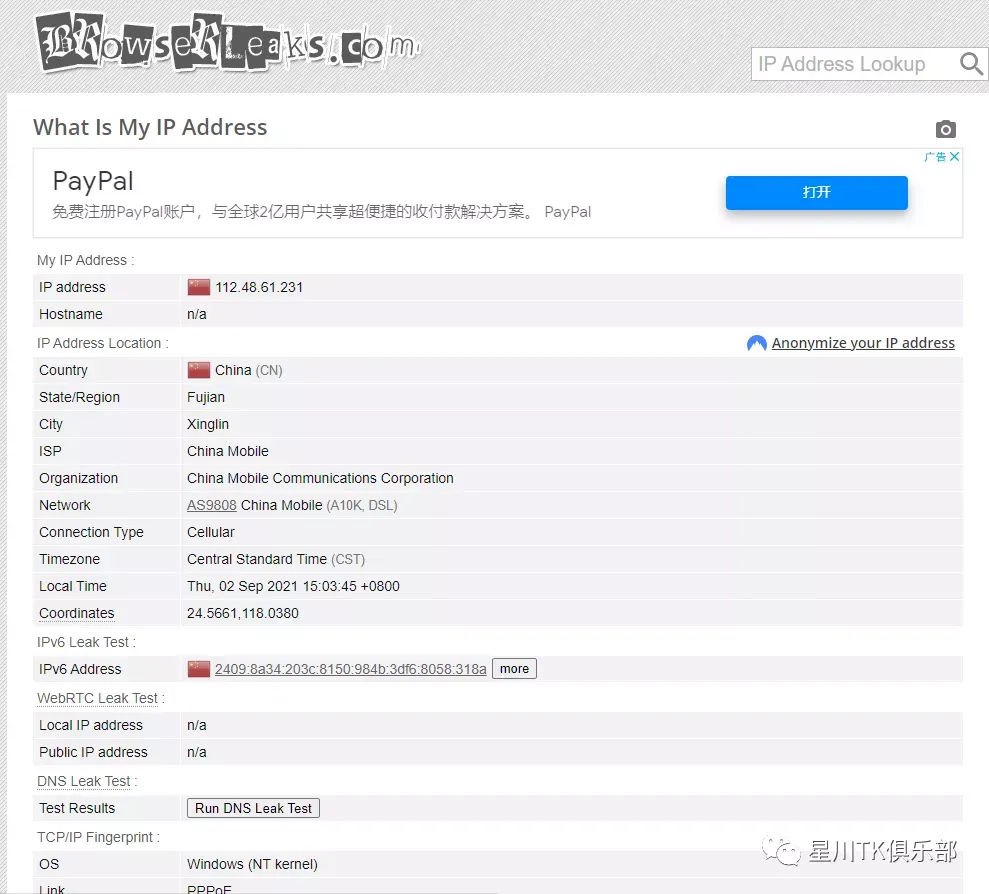This screenshot has width=989, height=894.
Task: Click the Local IP address label
Action: [x=91, y=726]
